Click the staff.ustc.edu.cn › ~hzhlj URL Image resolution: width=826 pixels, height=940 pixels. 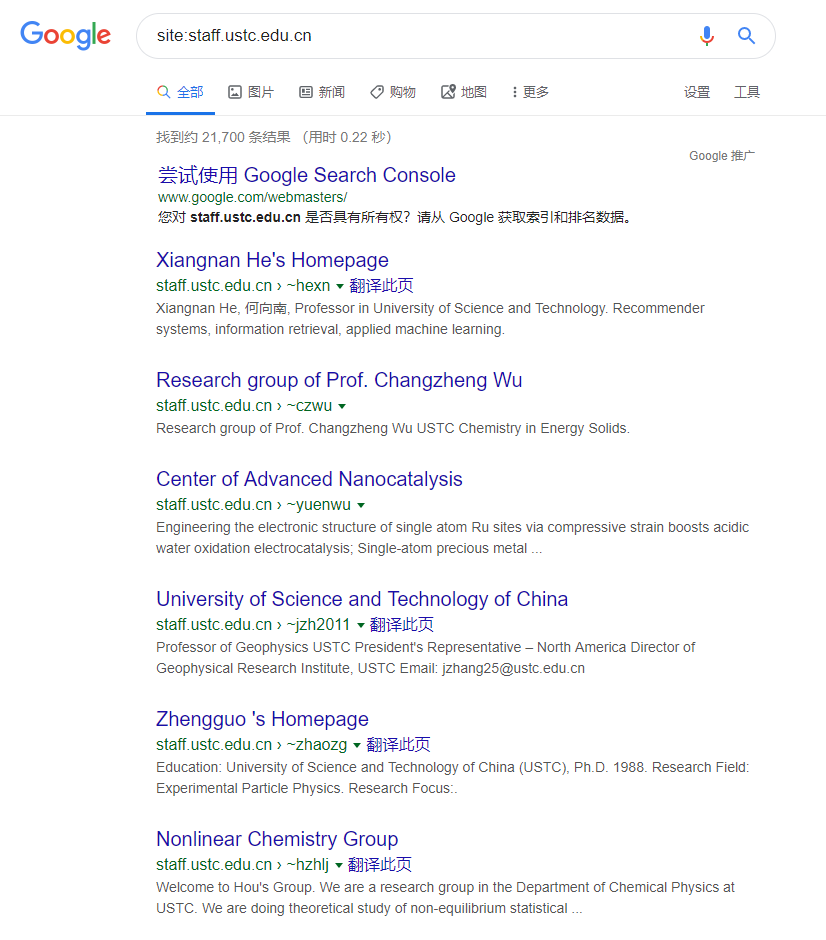pos(242,864)
